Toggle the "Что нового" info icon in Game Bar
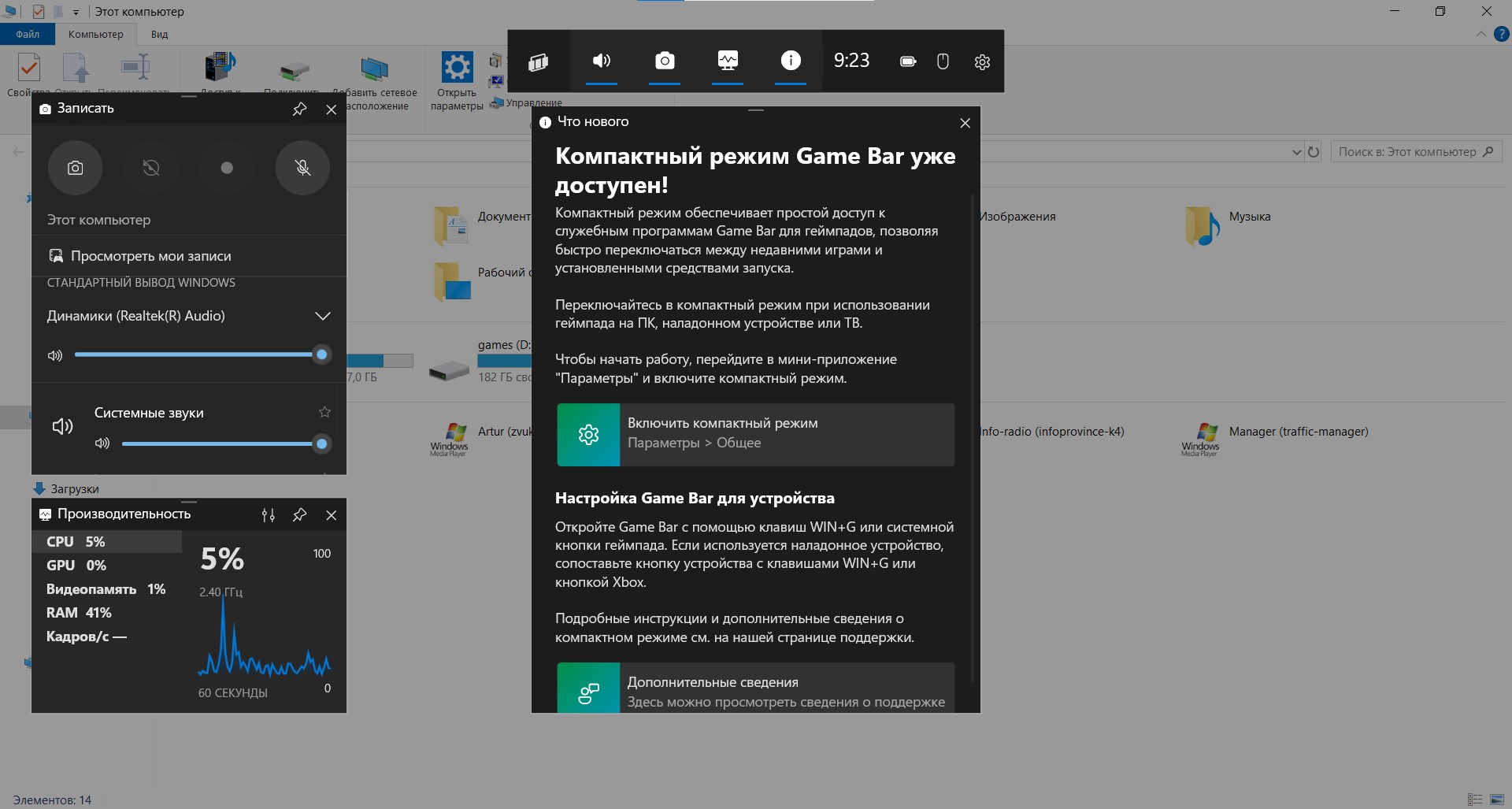Image resolution: width=1512 pixels, height=809 pixels. [x=791, y=61]
